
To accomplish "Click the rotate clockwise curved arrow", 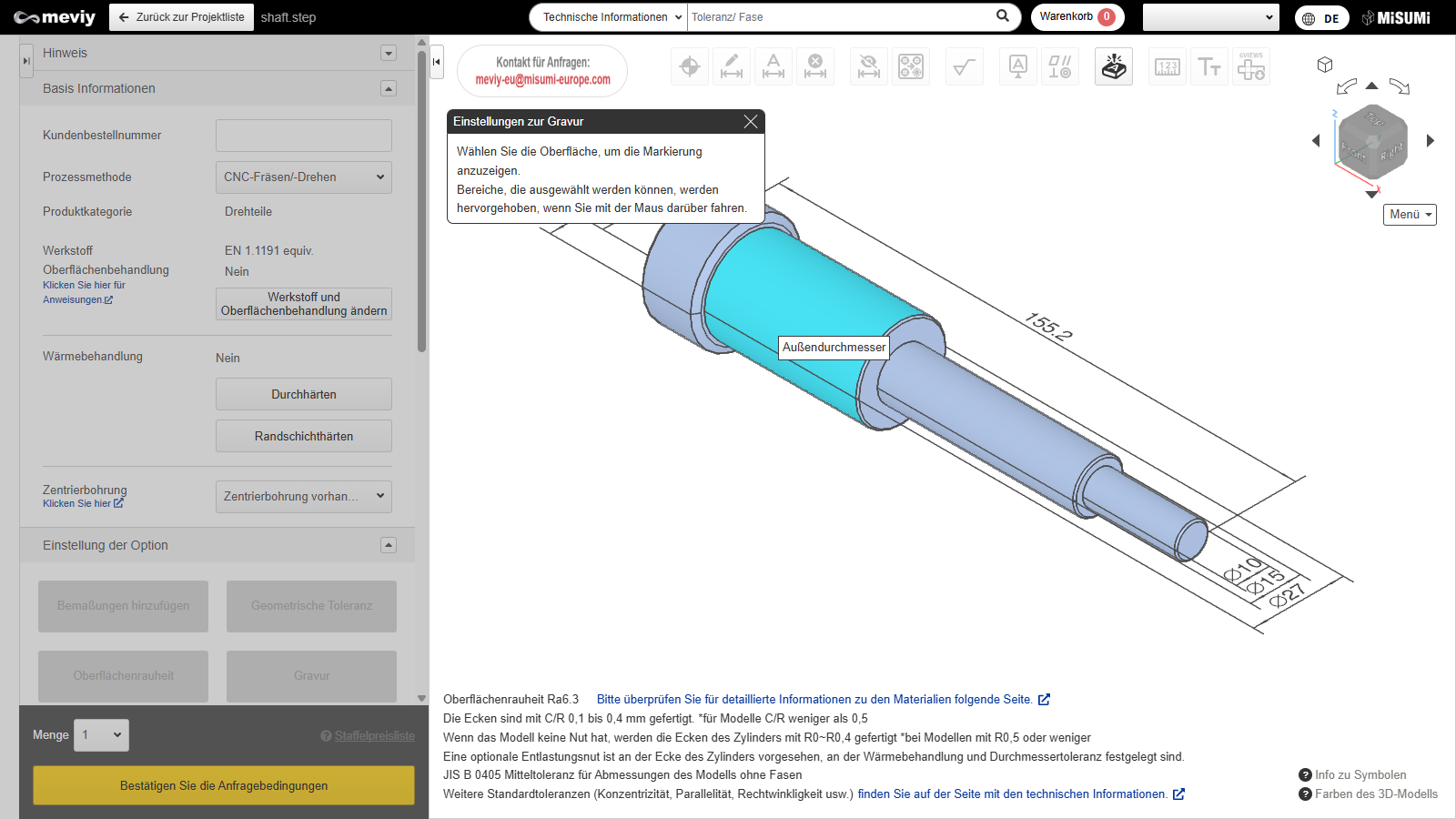I will pyautogui.click(x=1400, y=87).
